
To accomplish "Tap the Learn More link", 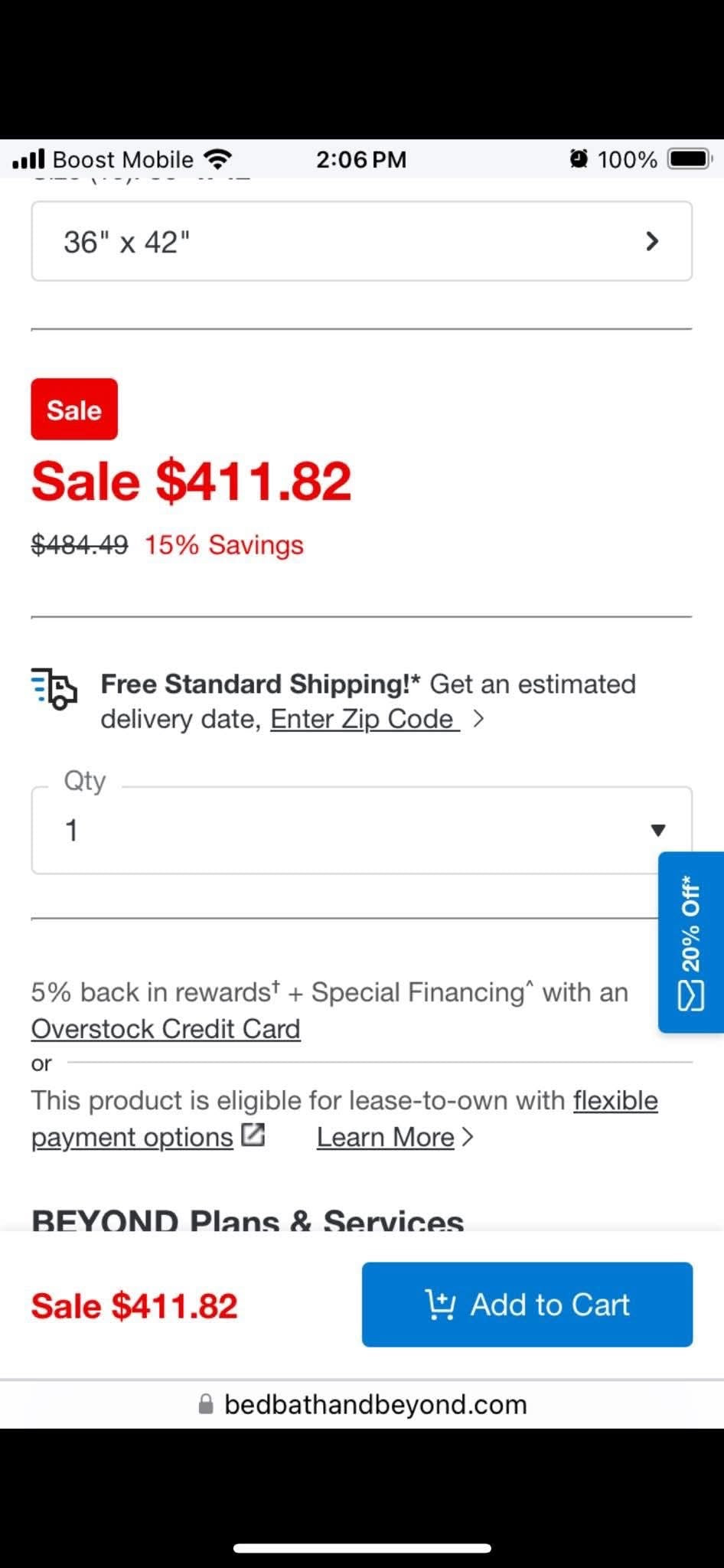I will 386,1137.
